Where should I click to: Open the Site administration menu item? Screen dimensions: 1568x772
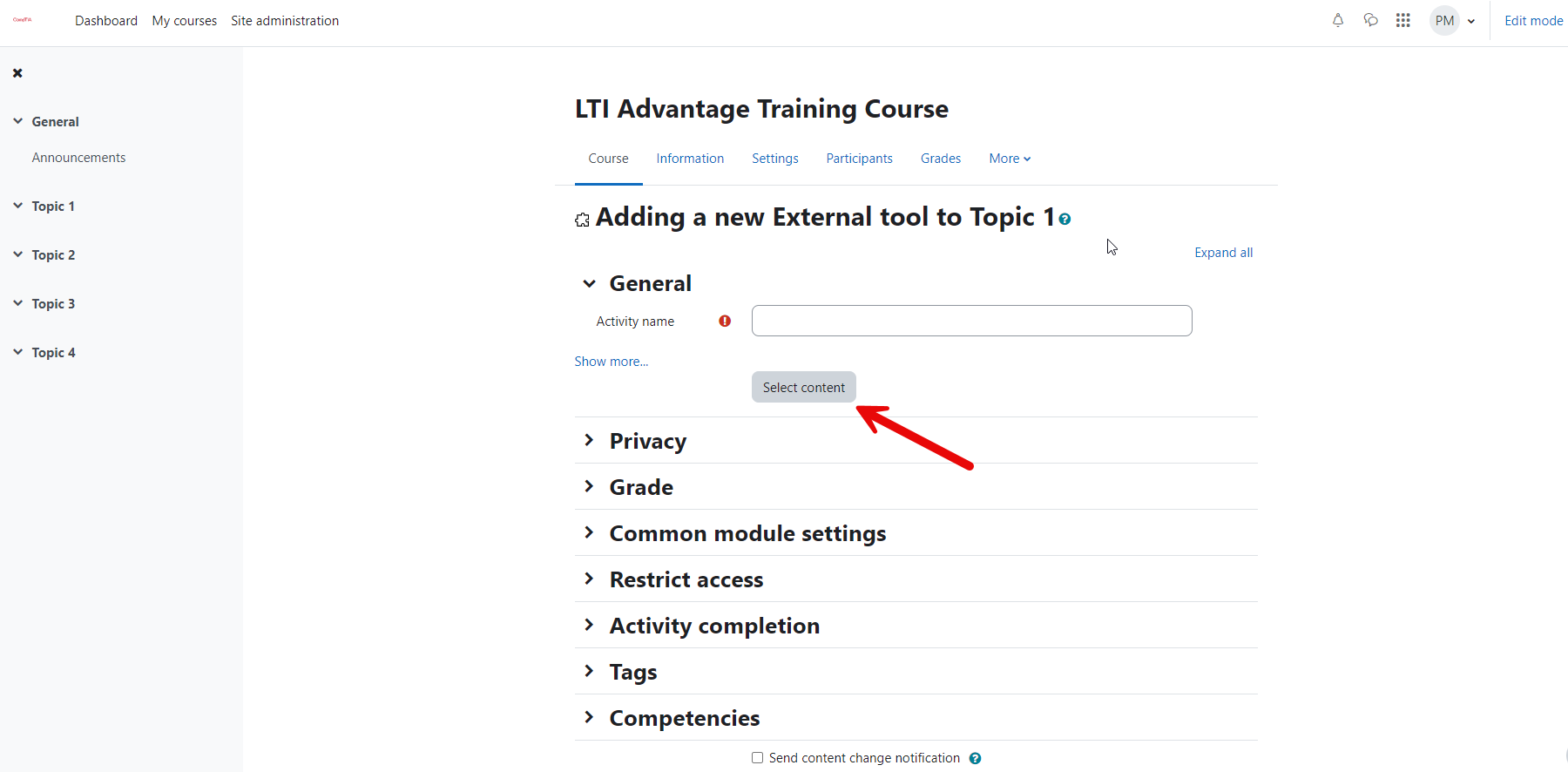click(x=285, y=20)
